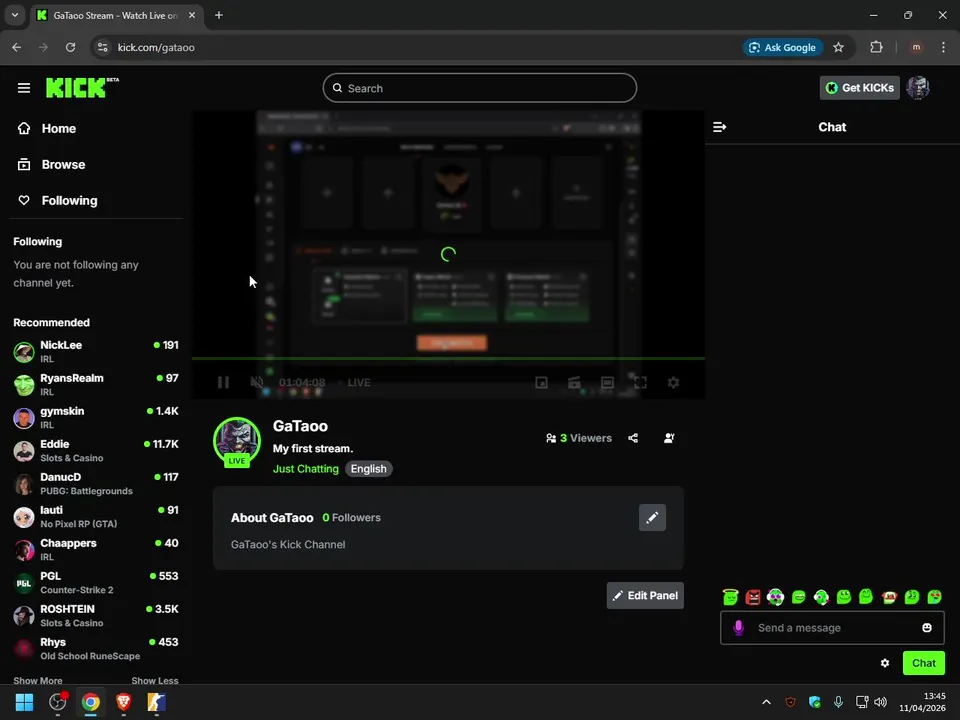Open lauti No Pixel RP channel
This screenshot has width=960, height=720.
tap(96, 517)
